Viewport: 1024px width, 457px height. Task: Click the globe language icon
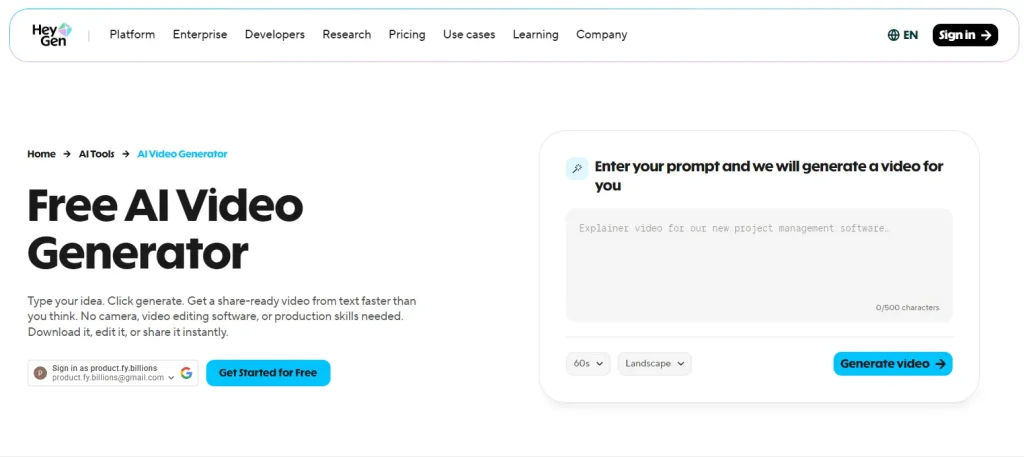pyautogui.click(x=893, y=35)
